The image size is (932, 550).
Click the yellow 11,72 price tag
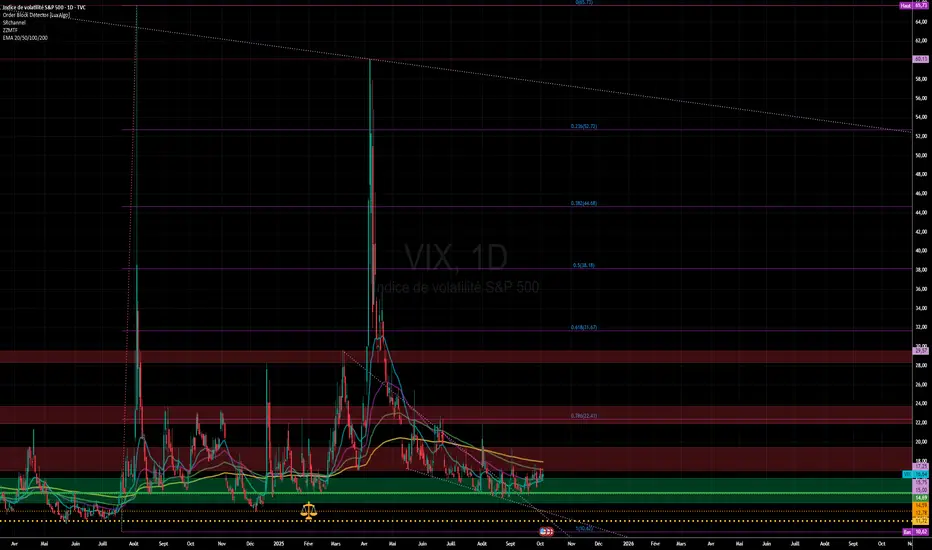921,521
